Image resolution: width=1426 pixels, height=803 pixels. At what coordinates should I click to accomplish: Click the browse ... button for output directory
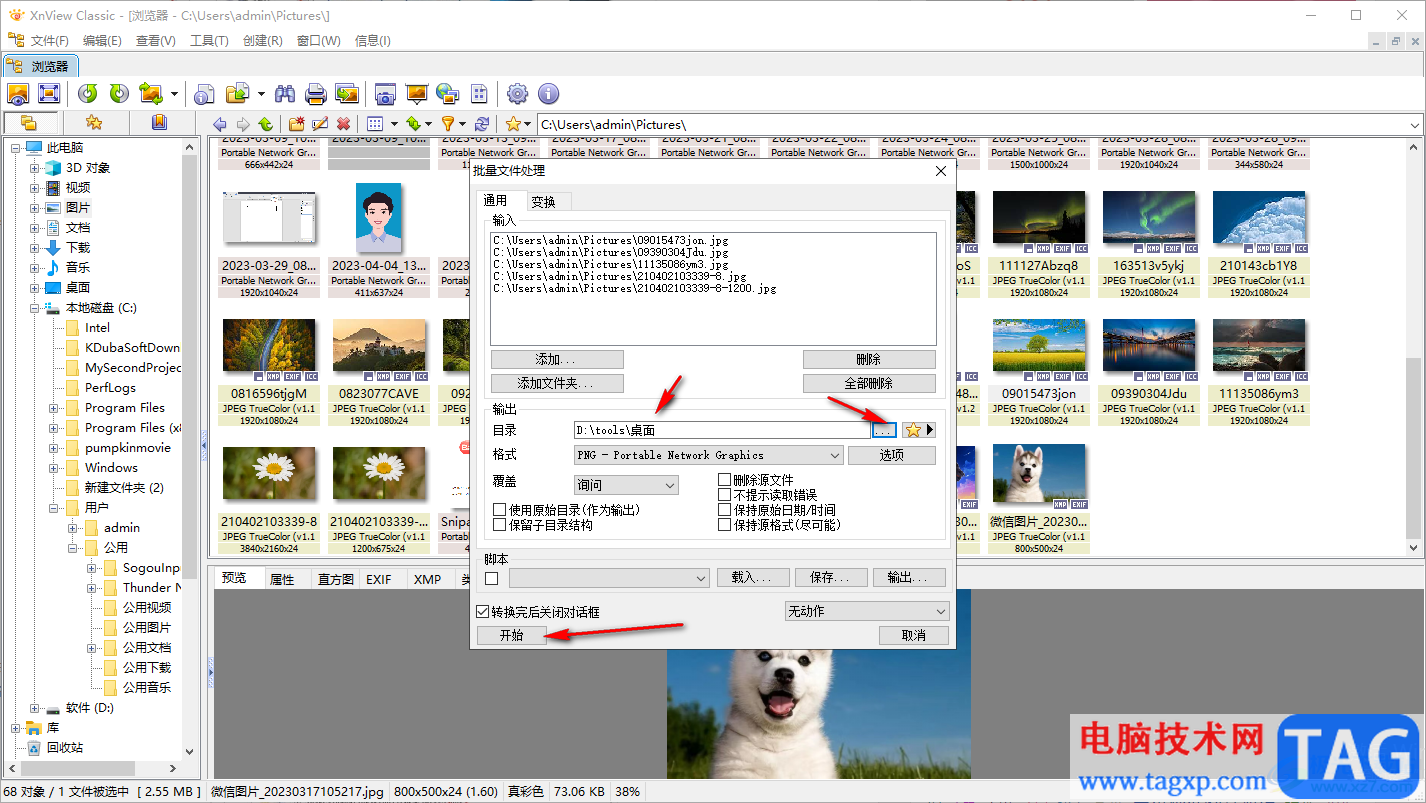884,430
